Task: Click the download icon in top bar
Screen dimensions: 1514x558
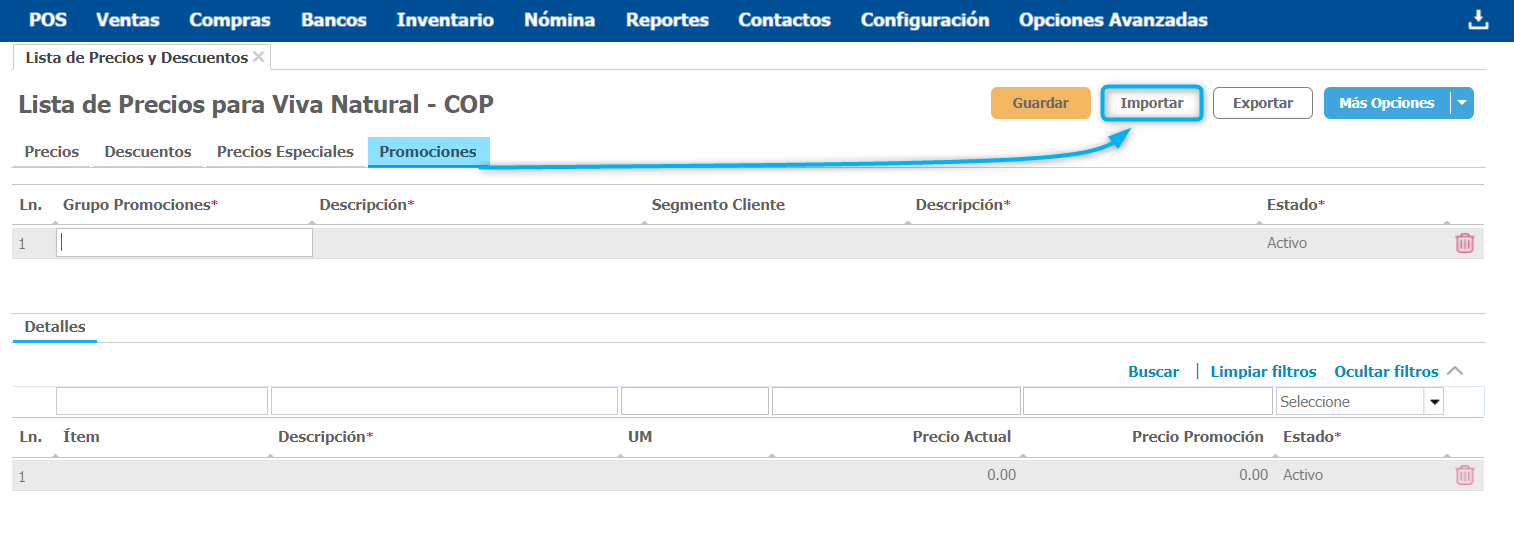Action: [1478, 21]
